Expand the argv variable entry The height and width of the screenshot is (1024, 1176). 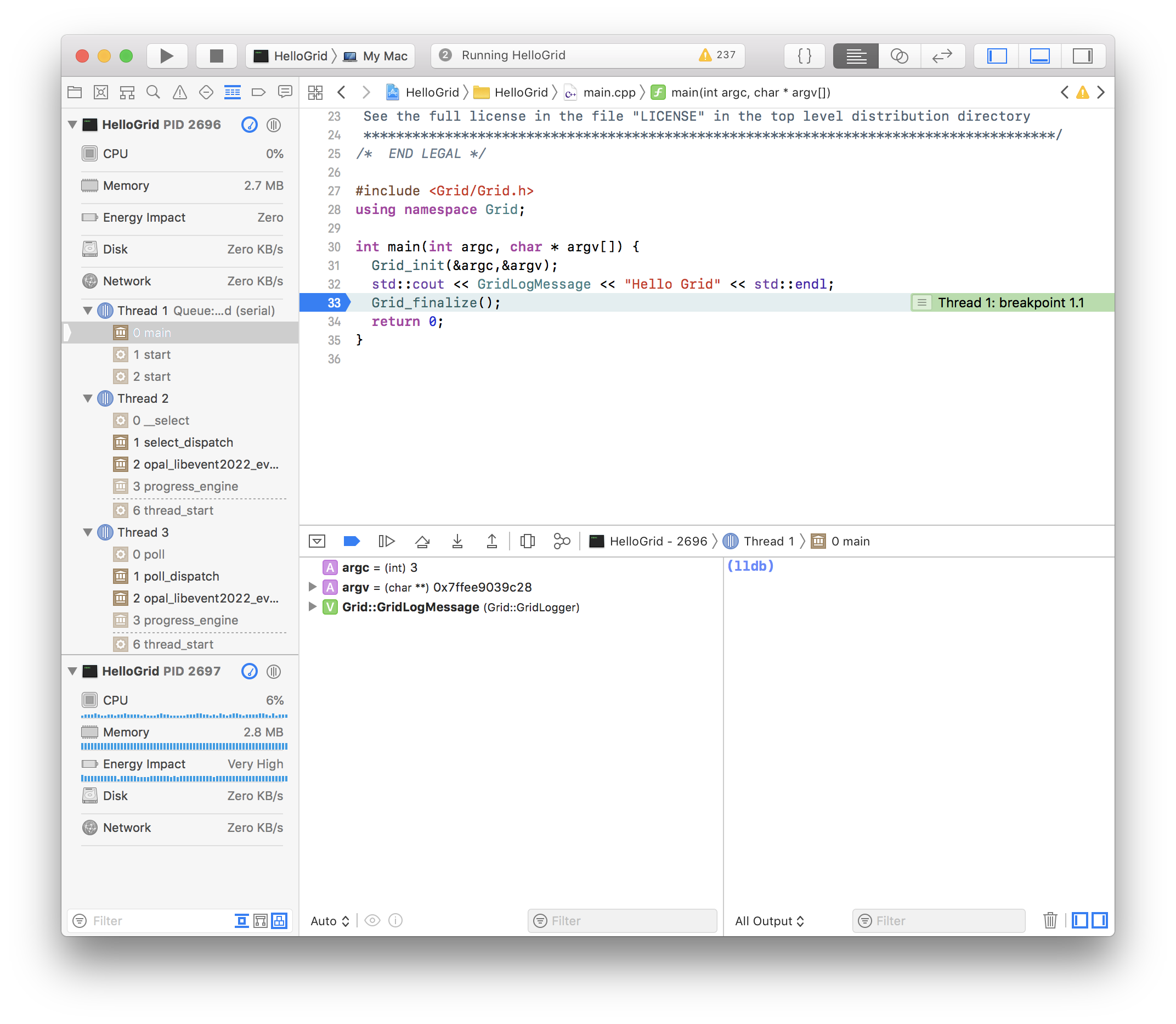(x=313, y=587)
